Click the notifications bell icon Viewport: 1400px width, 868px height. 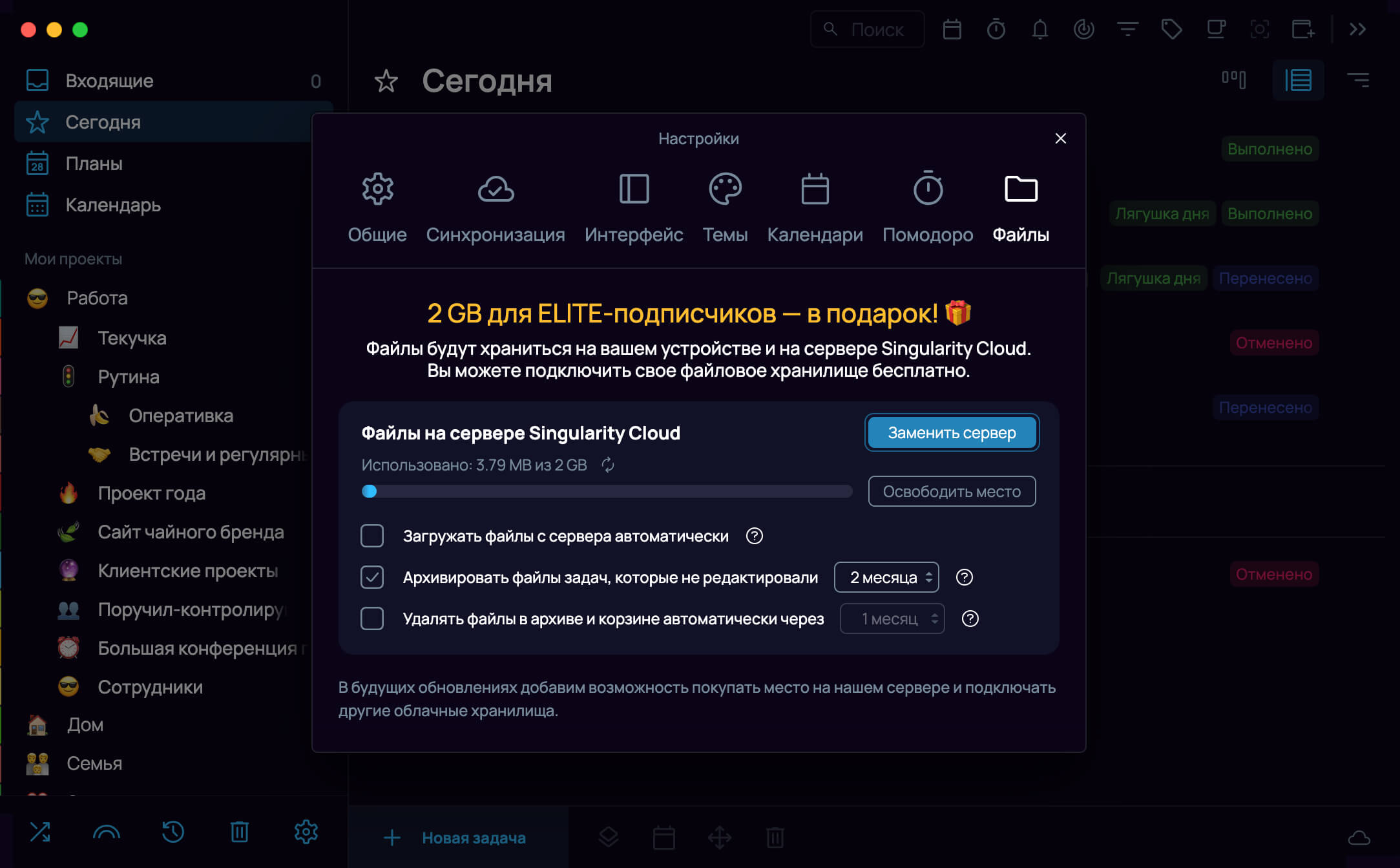pos(1040,29)
